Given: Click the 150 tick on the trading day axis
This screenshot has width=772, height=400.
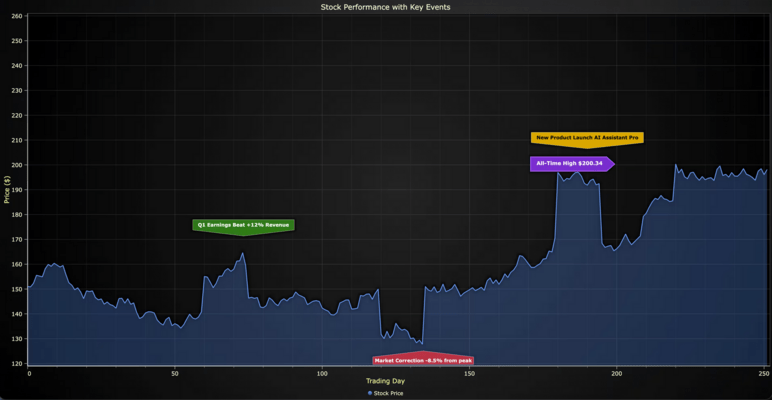Looking at the screenshot, I should (469, 373).
